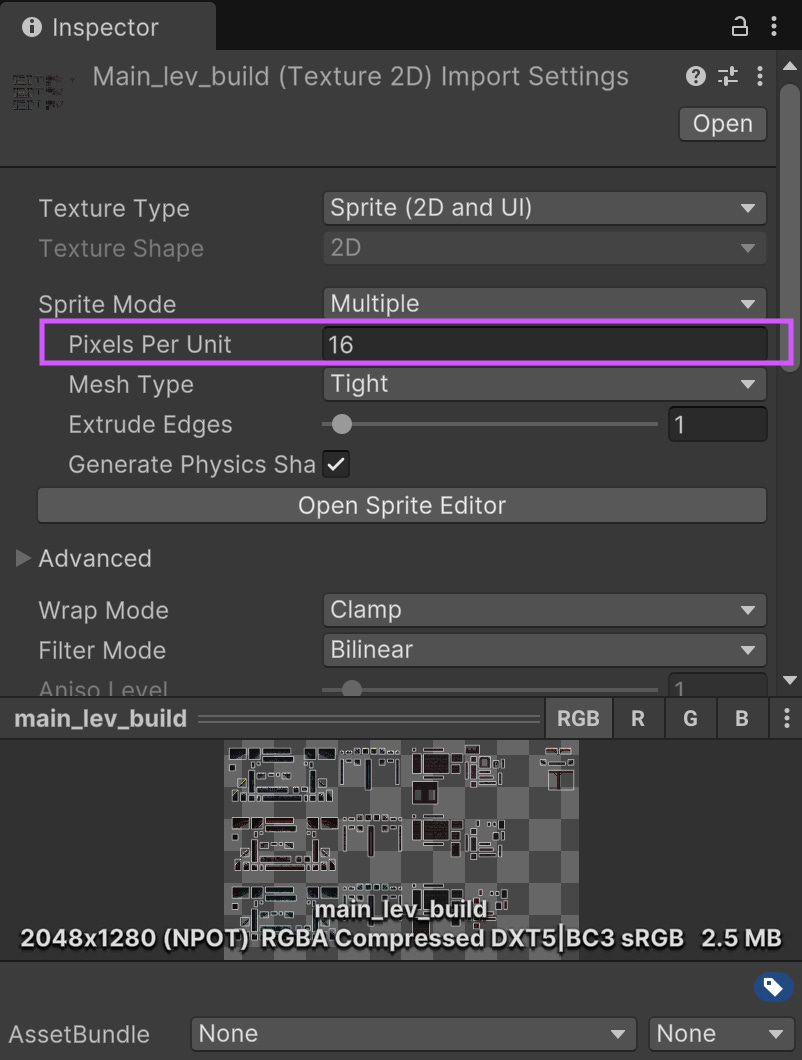Image resolution: width=802 pixels, height=1060 pixels.
Task: Click the Open button
Action: [x=723, y=124]
